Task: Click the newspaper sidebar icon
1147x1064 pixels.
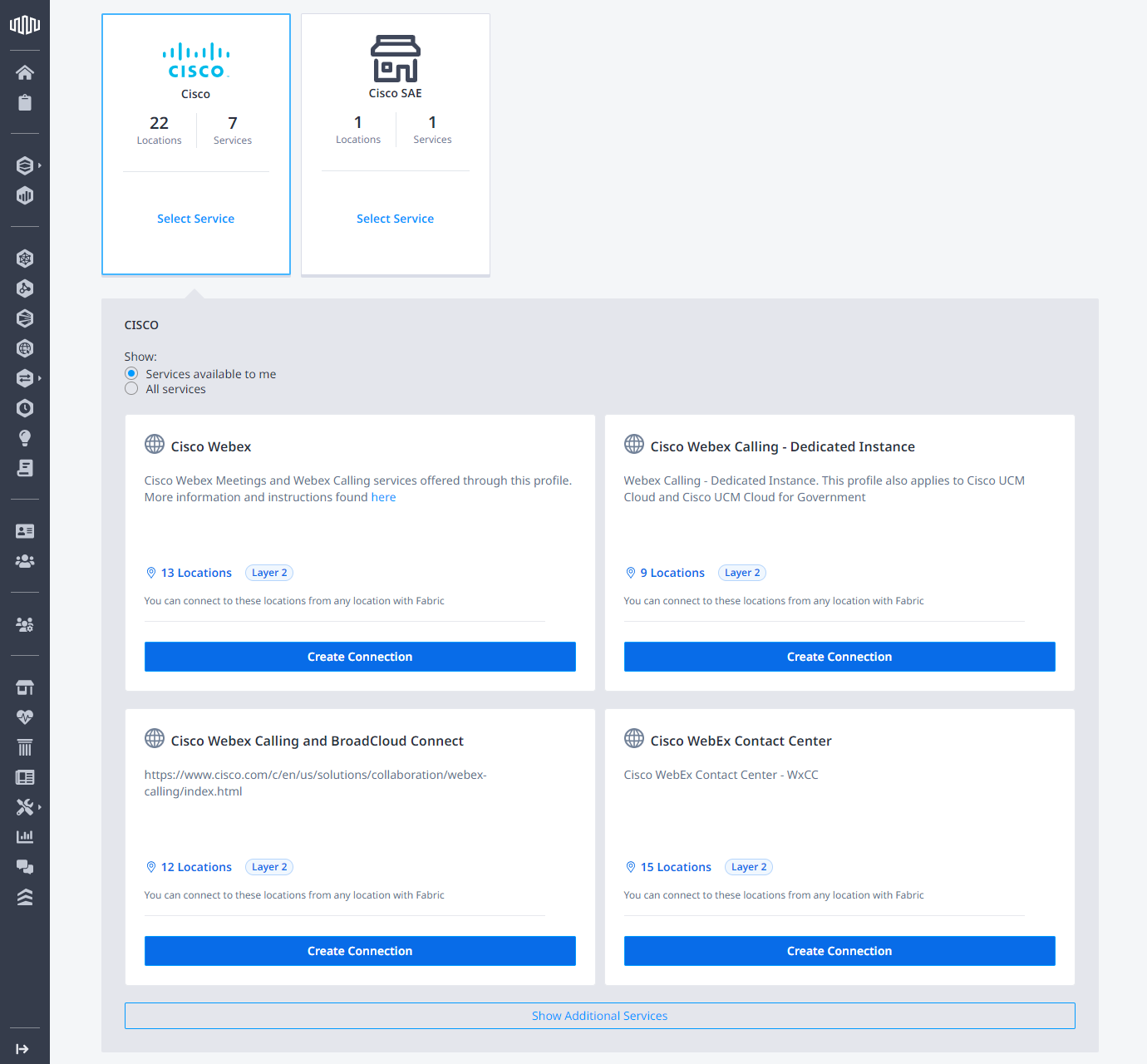Action: point(25,777)
